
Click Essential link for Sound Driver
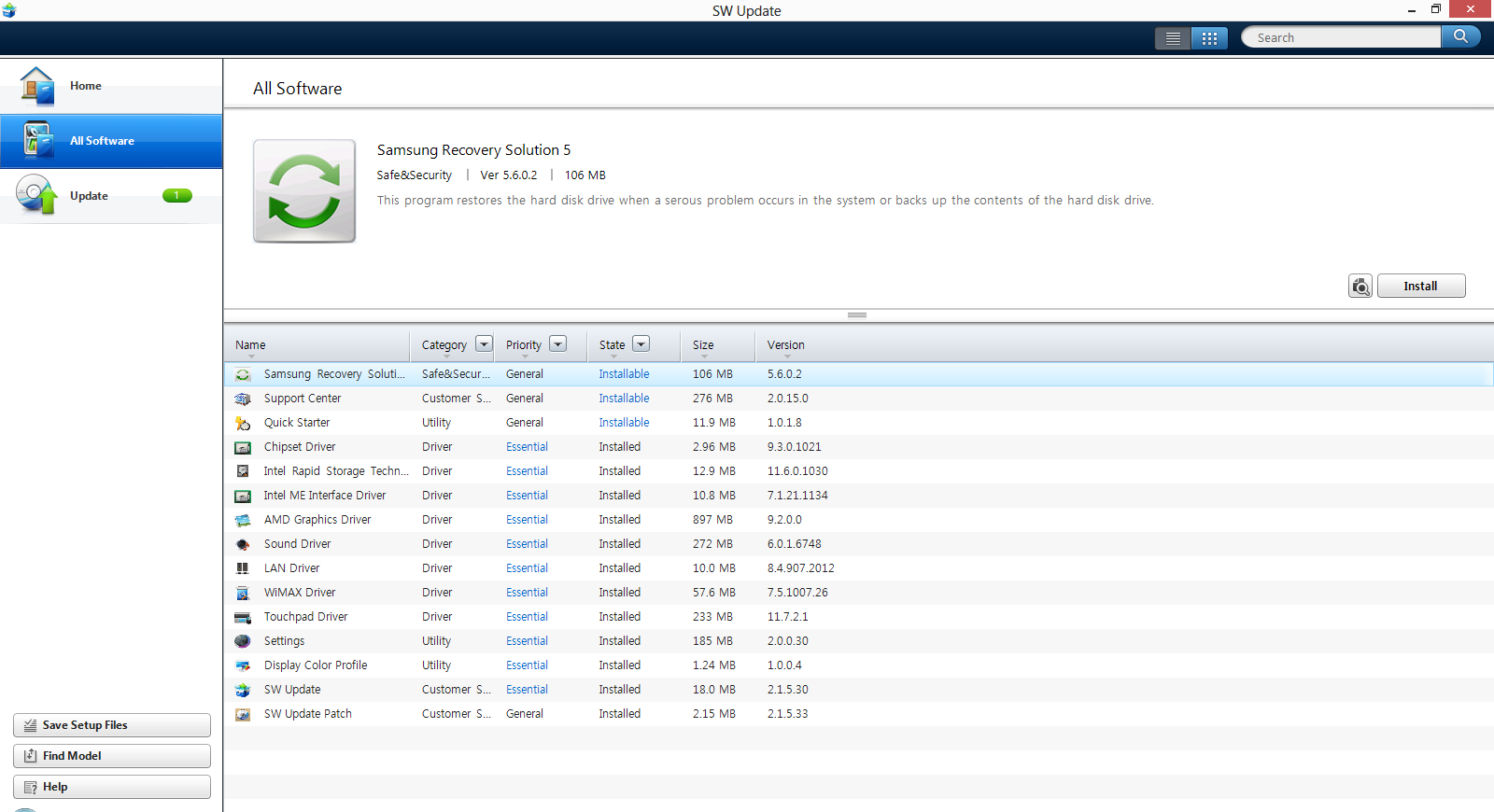click(527, 544)
